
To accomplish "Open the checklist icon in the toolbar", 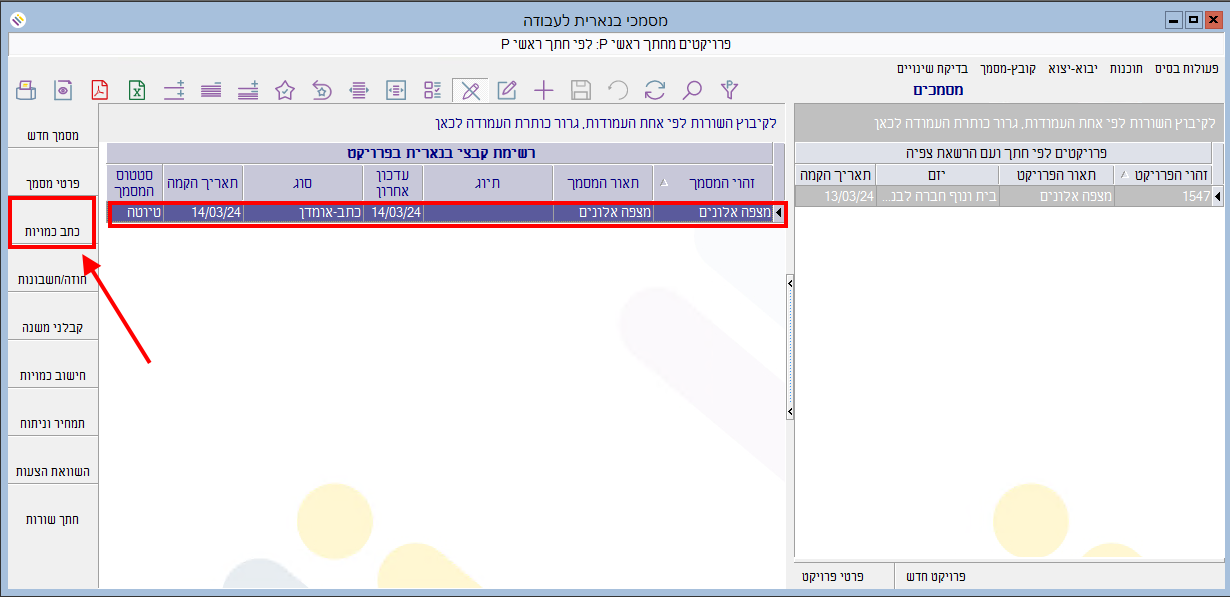I will click(x=433, y=90).
